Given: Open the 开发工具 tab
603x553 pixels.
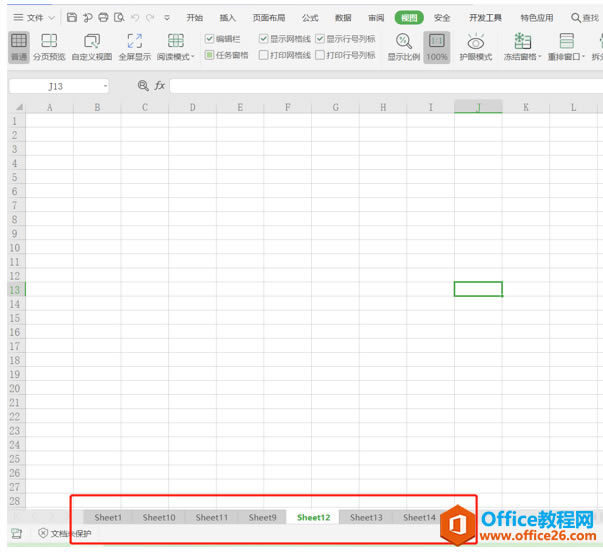Looking at the screenshot, I should pos(485,18).
